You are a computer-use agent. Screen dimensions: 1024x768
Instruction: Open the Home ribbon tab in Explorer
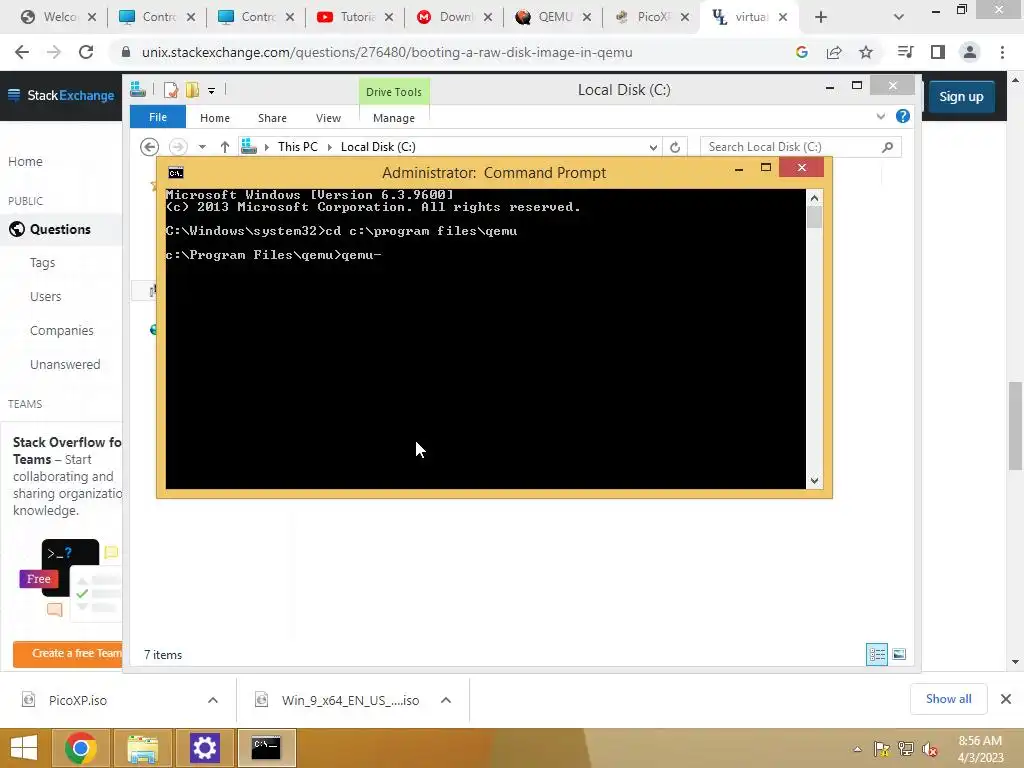(x=215, y=118)
